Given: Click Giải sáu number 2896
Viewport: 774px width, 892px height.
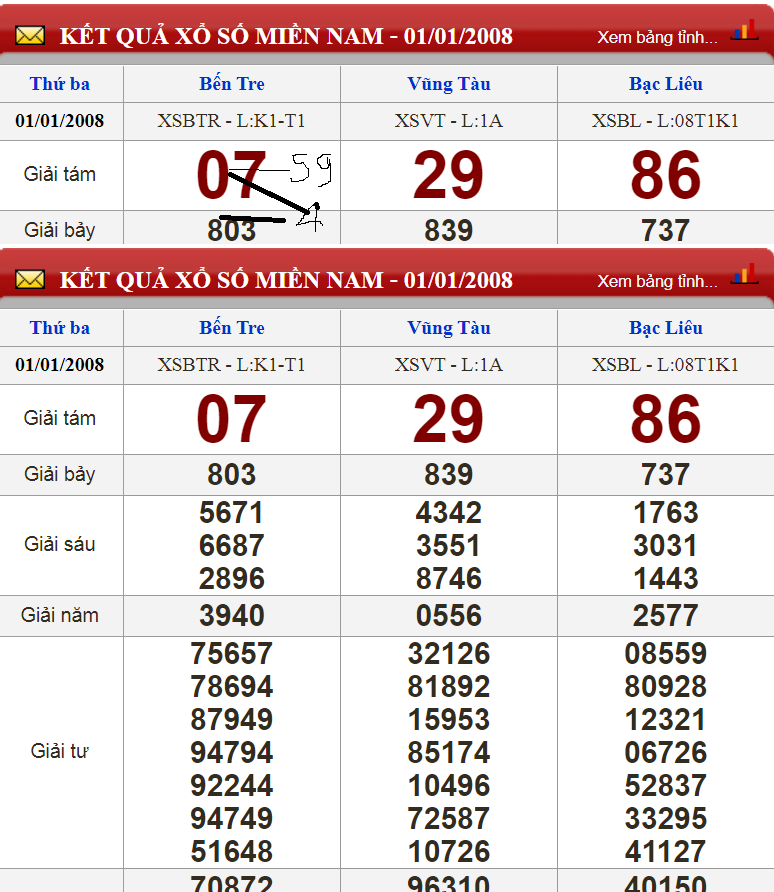Looking at the screenshot, I should [x=231, y=579].
